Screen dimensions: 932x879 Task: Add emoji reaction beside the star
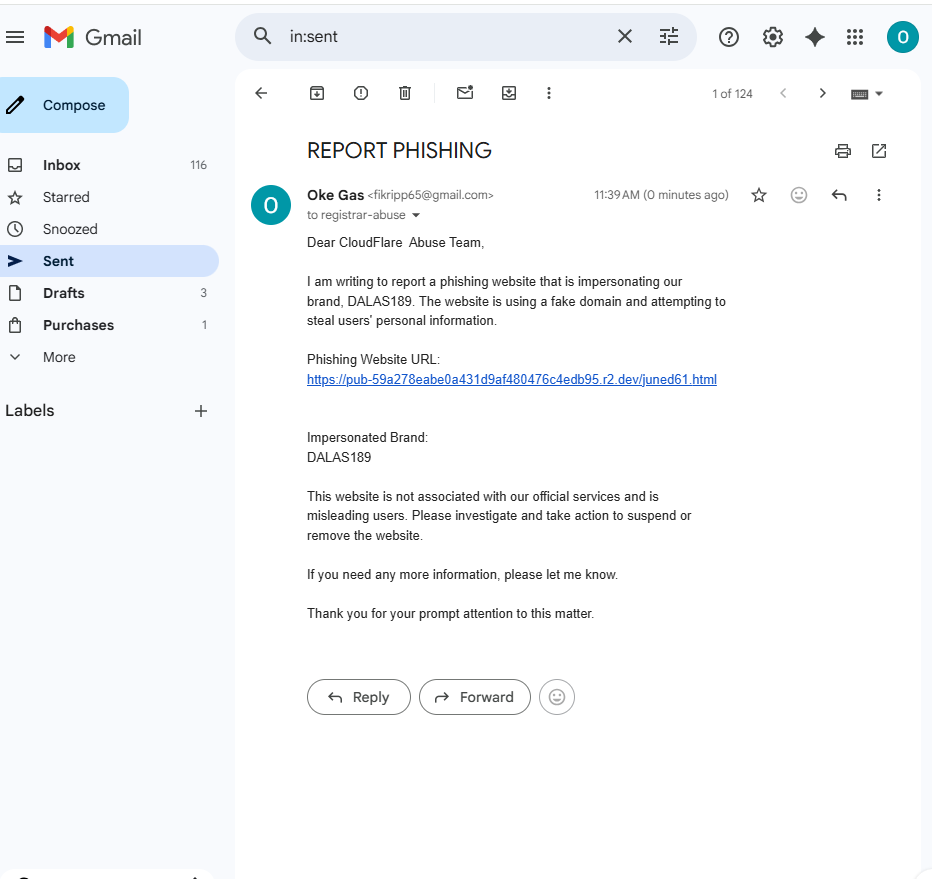799,195
